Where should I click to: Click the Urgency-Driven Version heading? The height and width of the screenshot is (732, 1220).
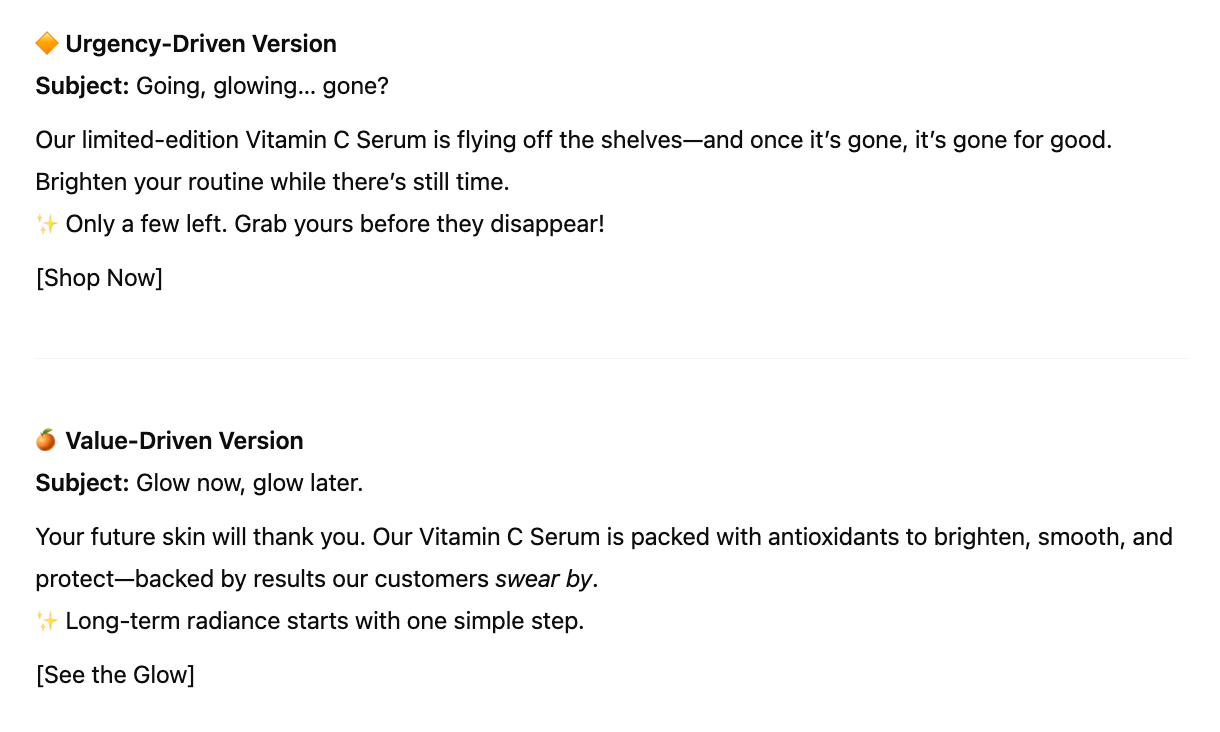tap(201, 44)
